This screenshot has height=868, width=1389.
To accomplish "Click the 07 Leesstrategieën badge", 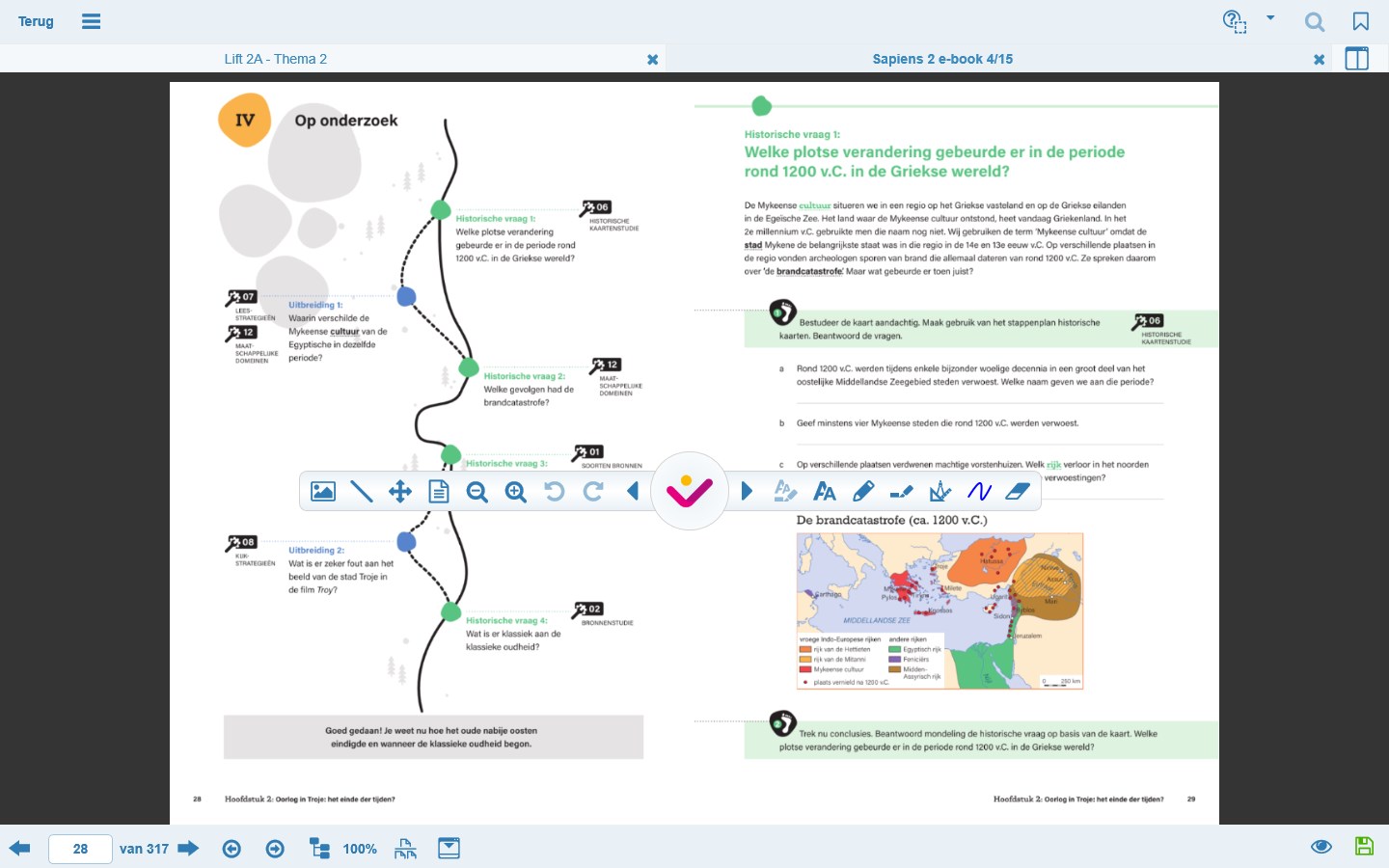I will pyautogui.click(x=242, y=297).
